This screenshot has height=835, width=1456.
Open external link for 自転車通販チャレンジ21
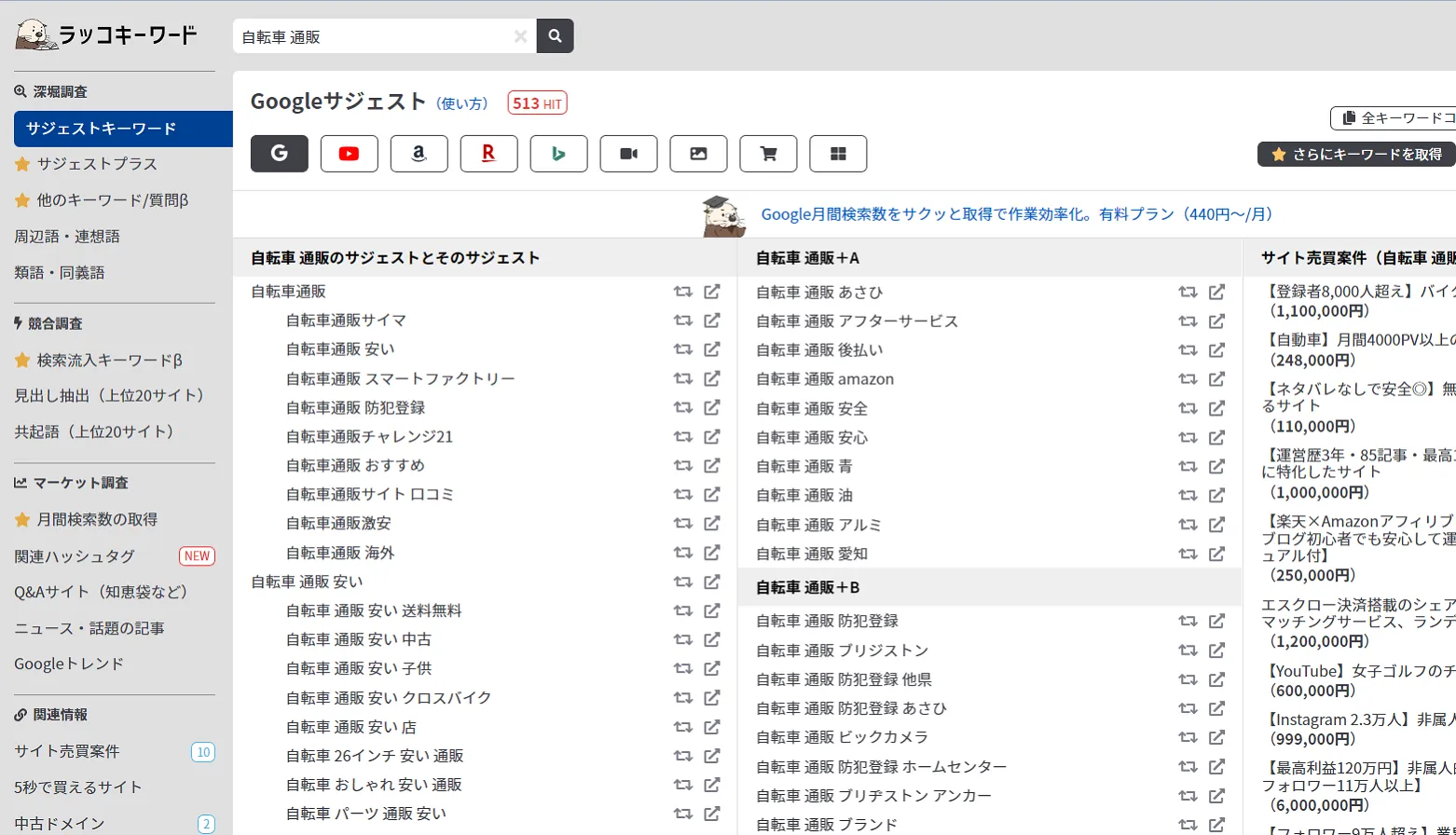712,436
